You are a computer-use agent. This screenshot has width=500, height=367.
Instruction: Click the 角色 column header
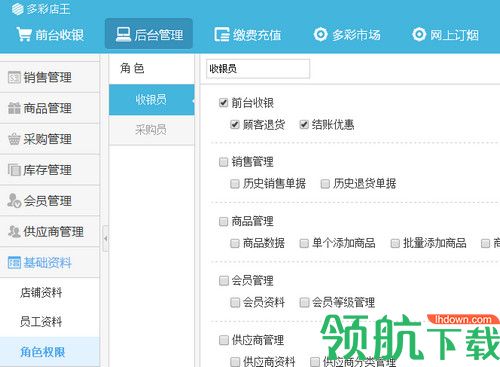[x=132, y=68]
